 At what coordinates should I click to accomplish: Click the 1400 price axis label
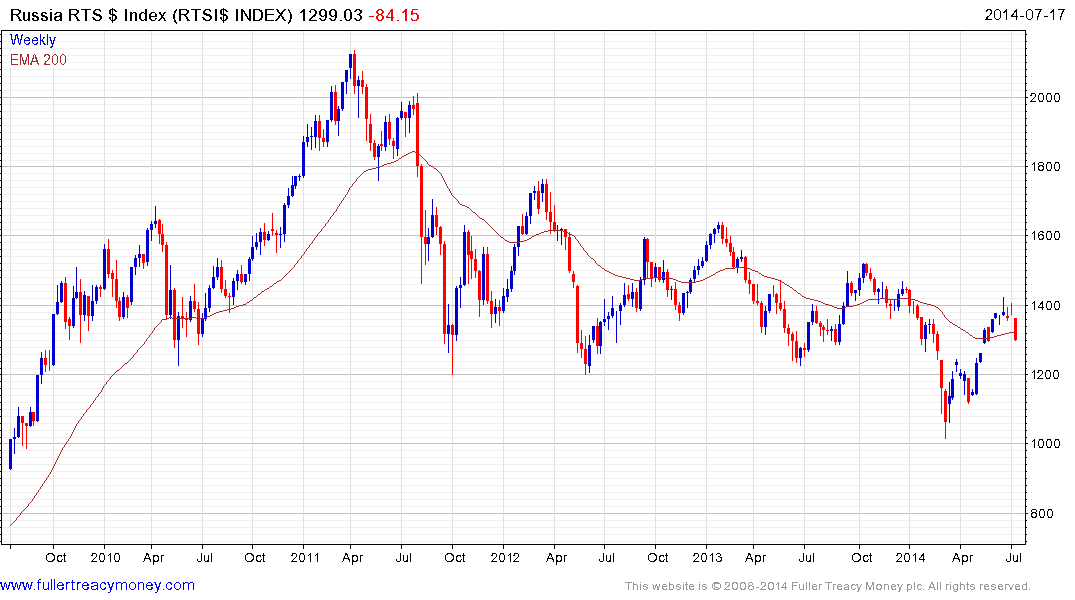click(x=1046, y=305)
